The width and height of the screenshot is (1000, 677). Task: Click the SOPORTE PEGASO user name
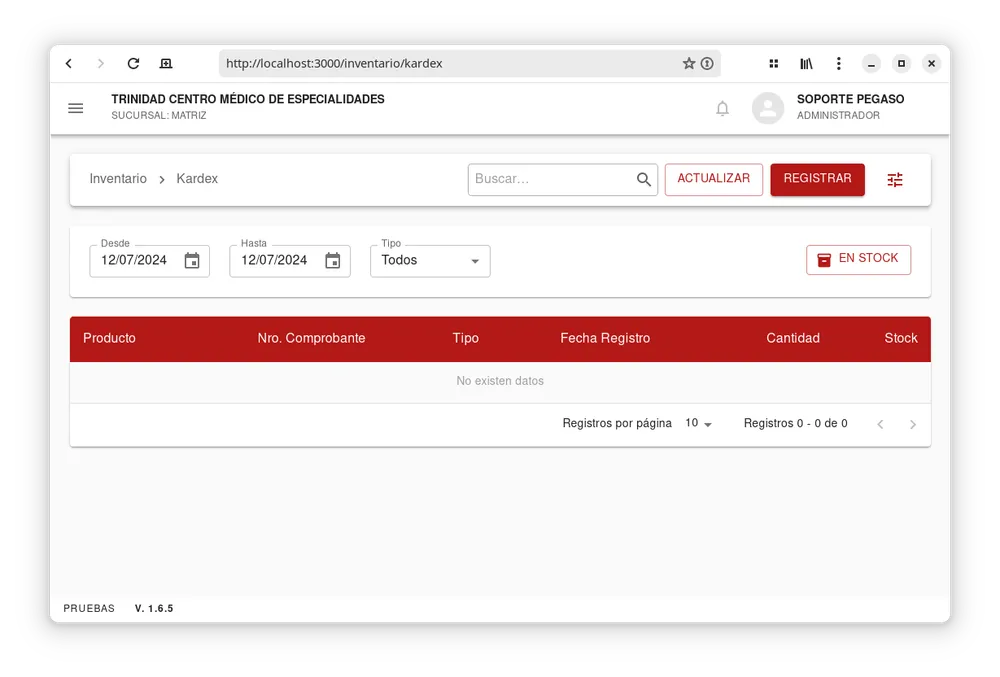tap(850, 99)
